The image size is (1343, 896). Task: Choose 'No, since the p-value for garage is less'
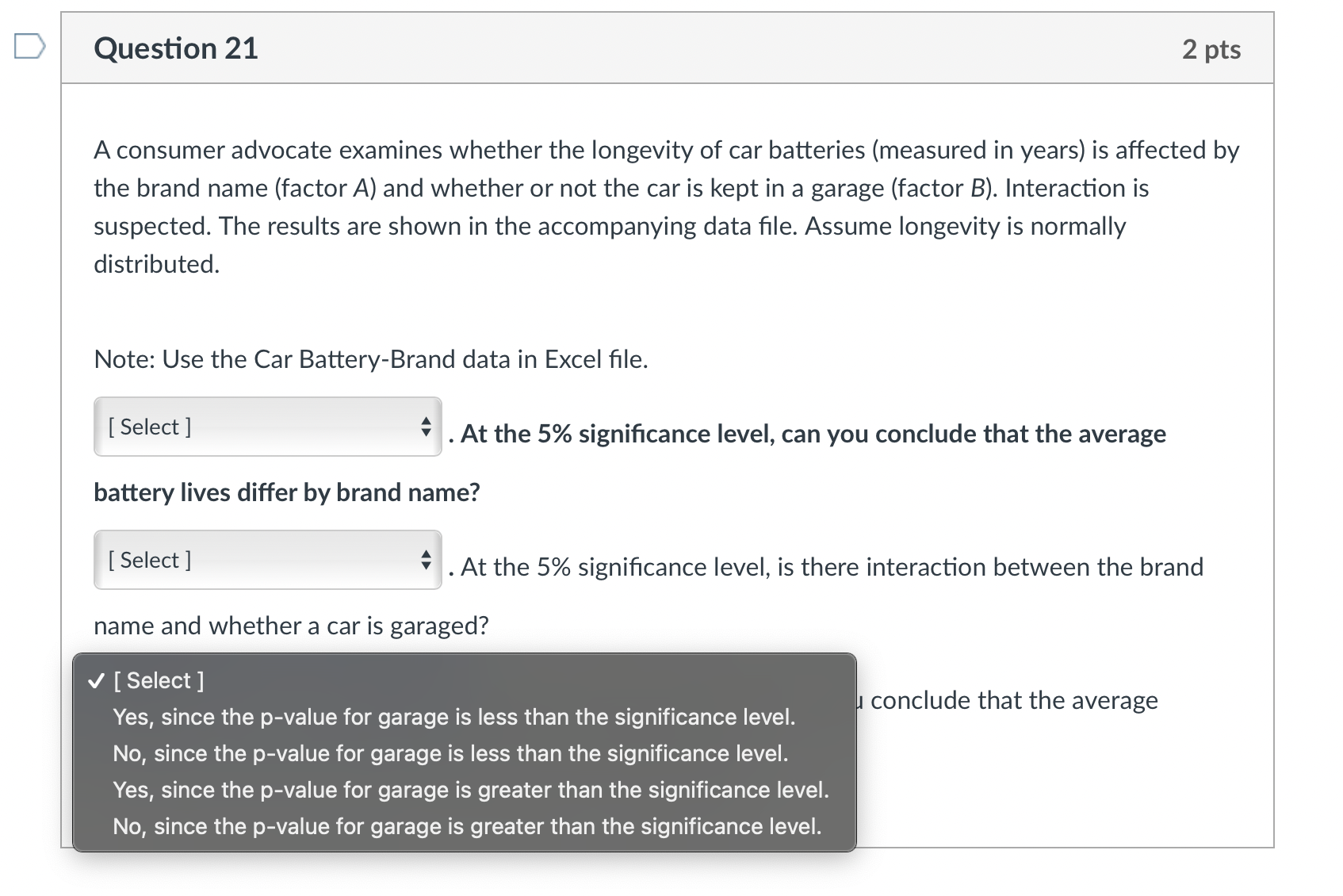449,753
